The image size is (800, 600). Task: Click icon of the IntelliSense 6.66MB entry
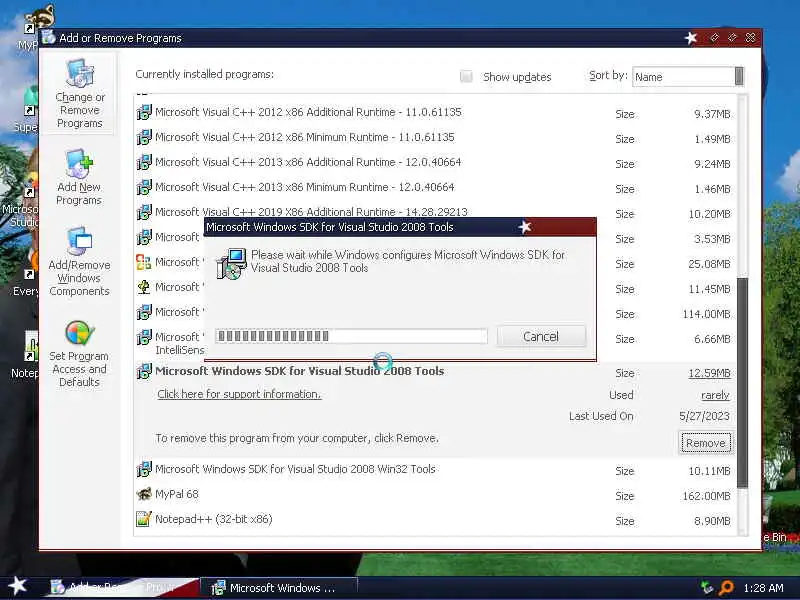click(144, 337)
